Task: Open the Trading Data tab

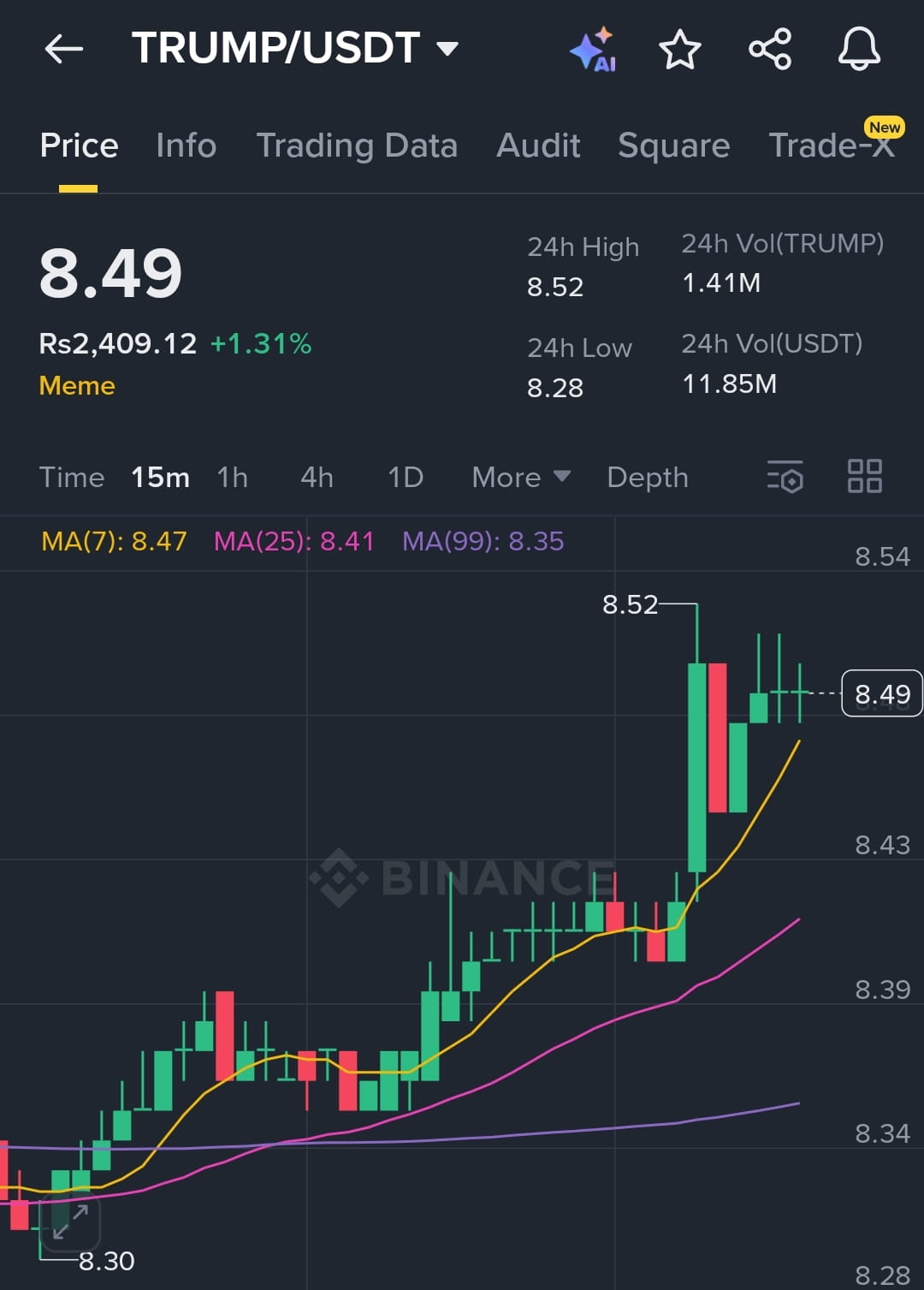Action: point(357,146)
